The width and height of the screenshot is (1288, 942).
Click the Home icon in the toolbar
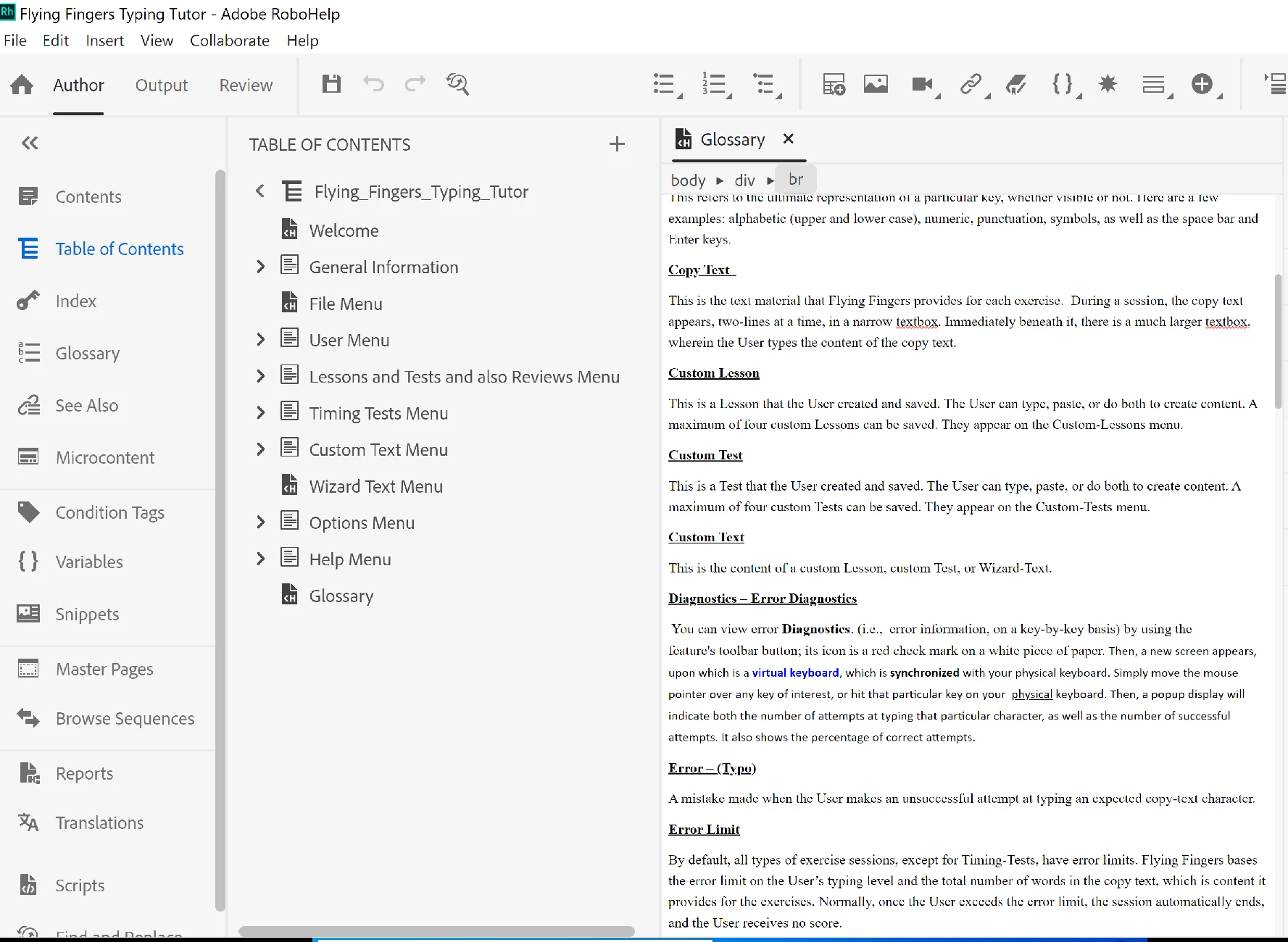[22, 85]
